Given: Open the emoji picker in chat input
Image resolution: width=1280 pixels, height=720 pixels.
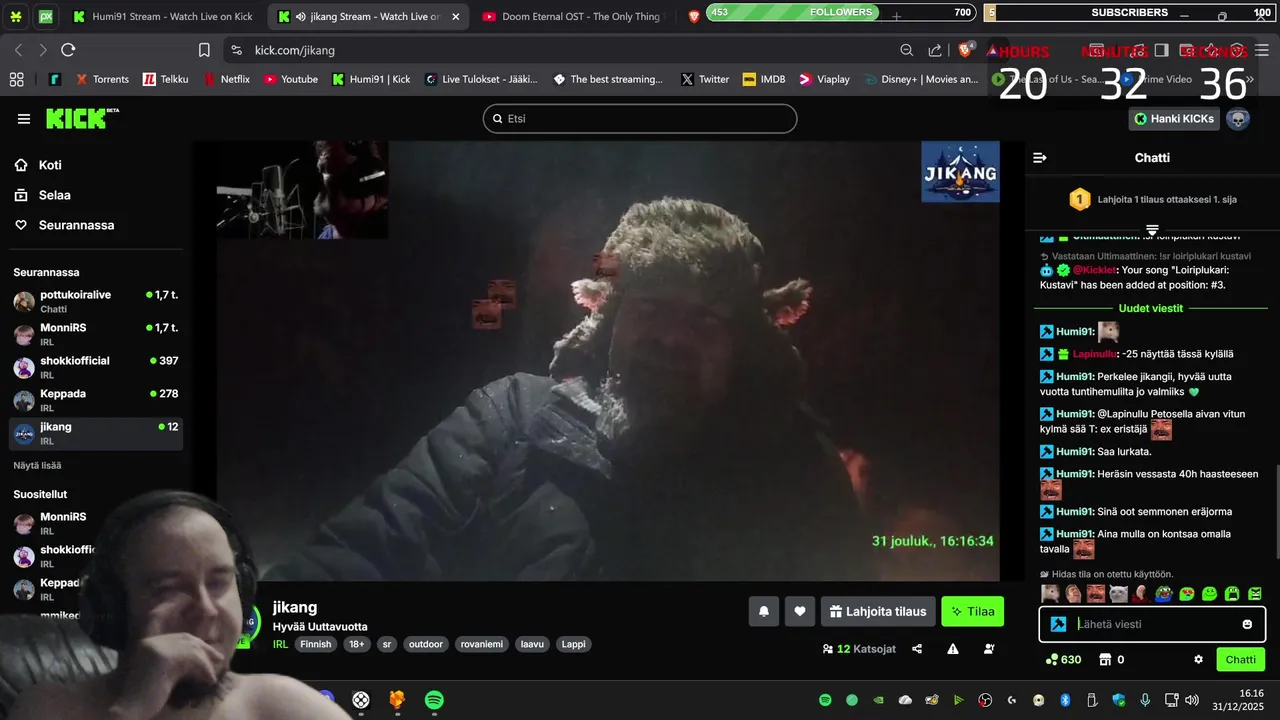Looking at the screenshot, I should click(x=1247, y=624).
